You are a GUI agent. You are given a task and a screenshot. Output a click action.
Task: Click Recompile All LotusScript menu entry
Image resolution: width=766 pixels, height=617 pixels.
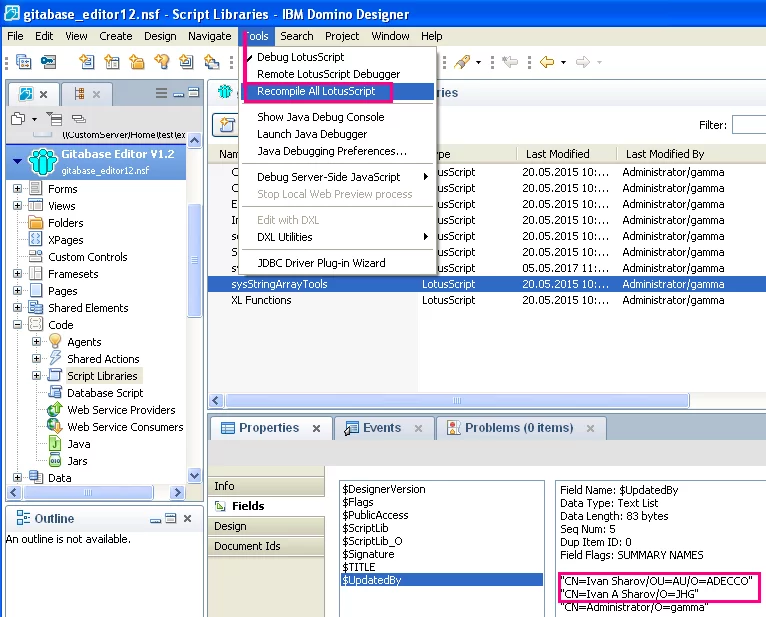point(316,91)
